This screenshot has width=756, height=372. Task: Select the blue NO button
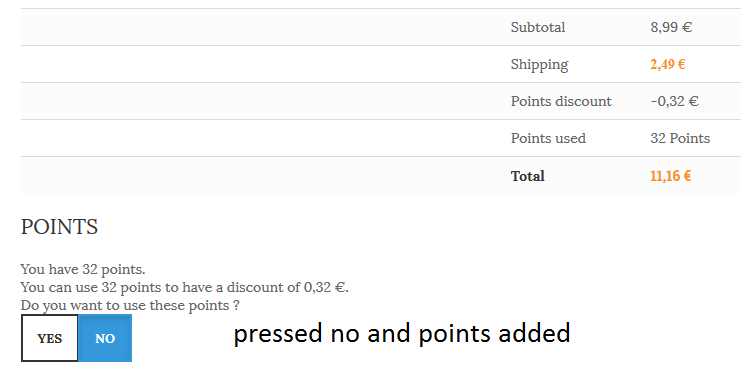point(105,338)
